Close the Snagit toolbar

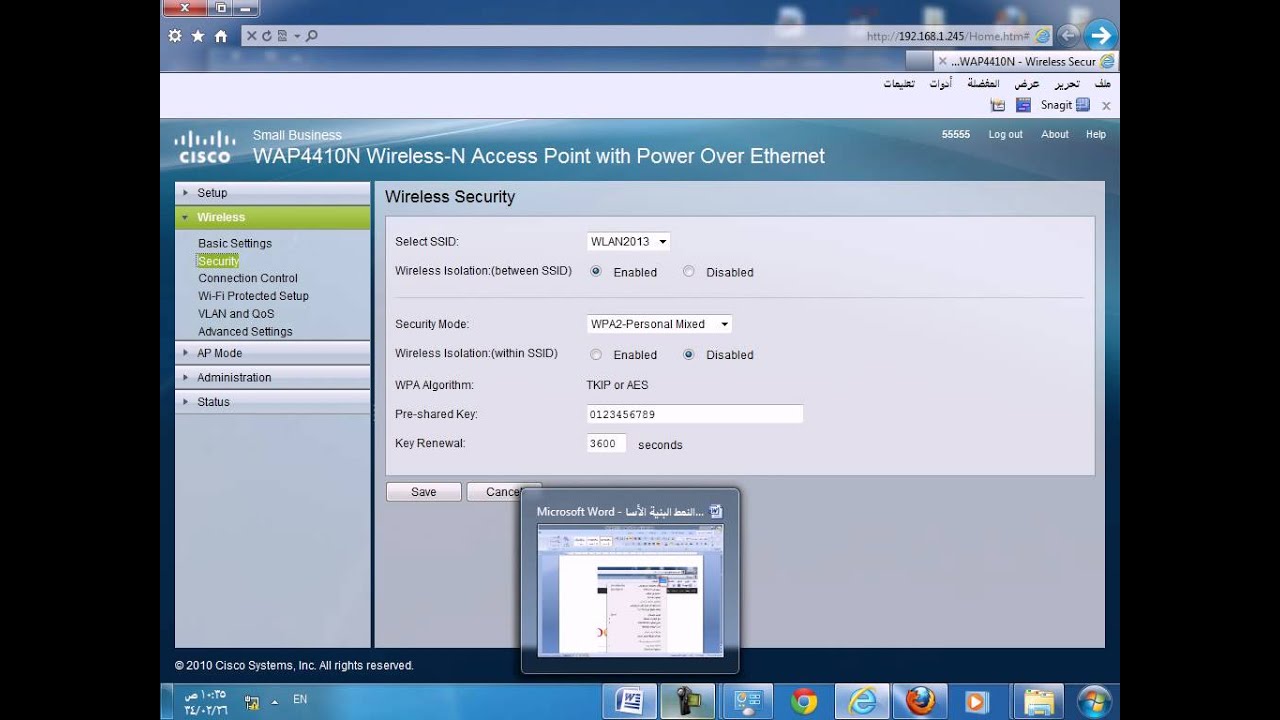pos(1106,105)
